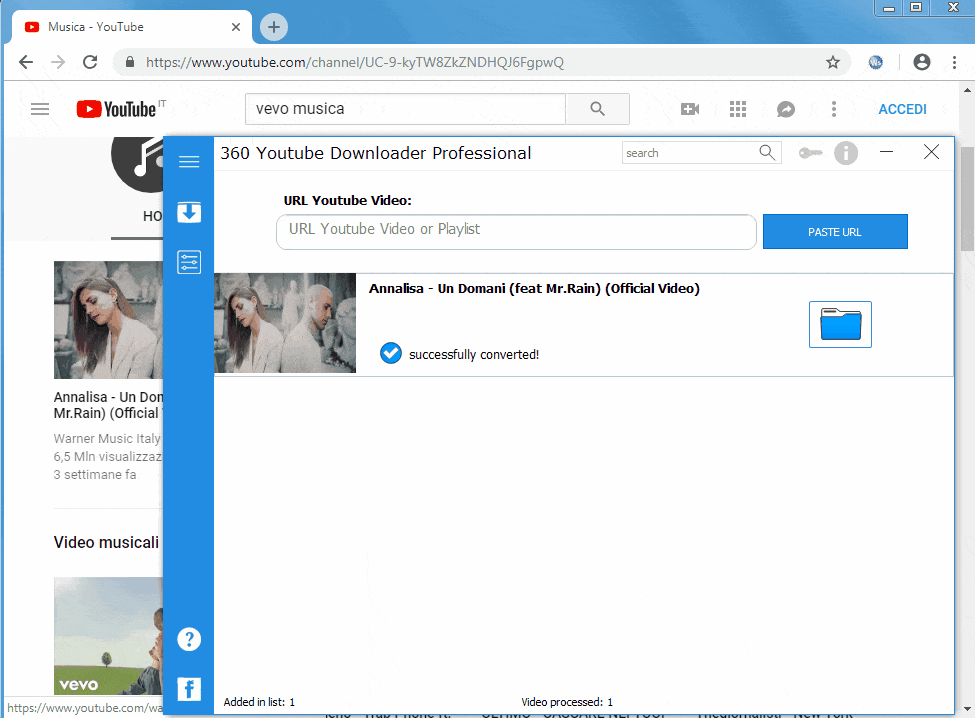Close the 'Musica - YouTube' tab

pyautogui.click(x=236, y=27)
